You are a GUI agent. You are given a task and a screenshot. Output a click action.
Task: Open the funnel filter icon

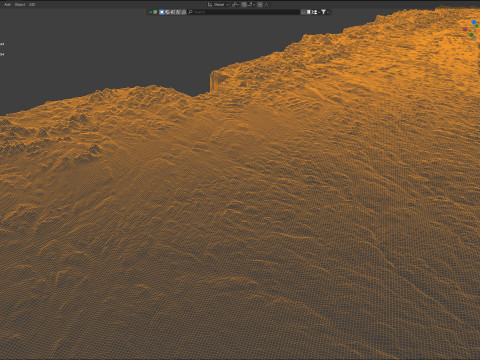(x=323, y=12)
